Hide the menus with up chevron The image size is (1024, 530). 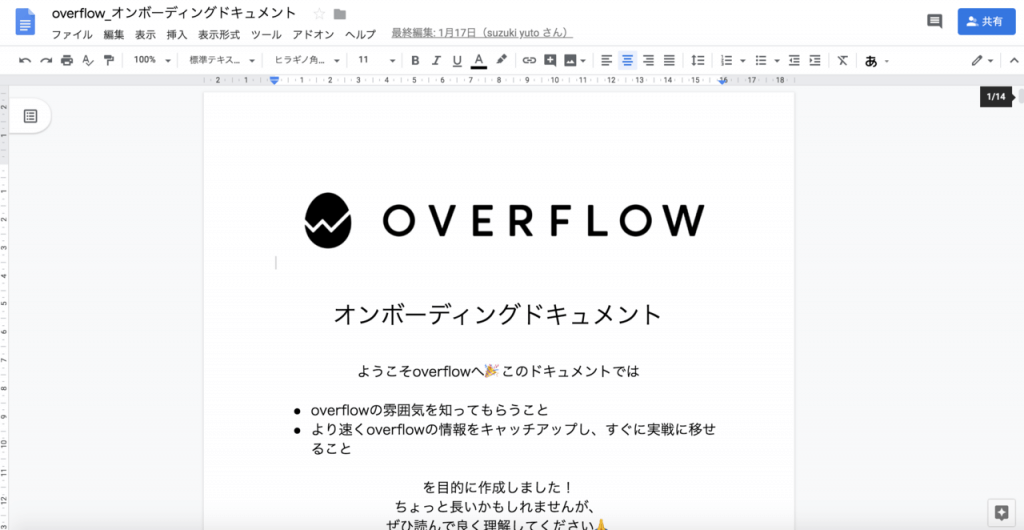[x=1014, y=61]
